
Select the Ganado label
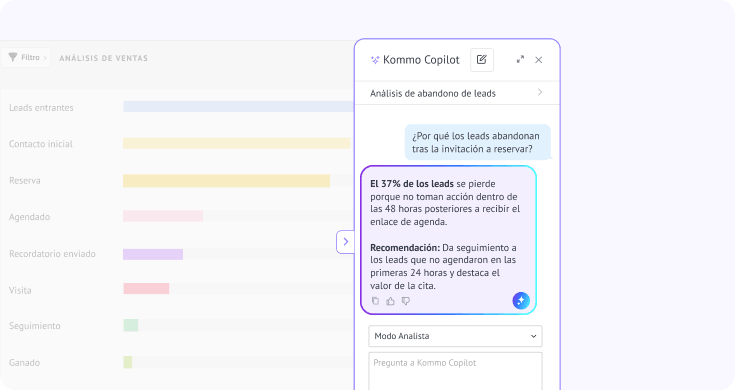24,362
